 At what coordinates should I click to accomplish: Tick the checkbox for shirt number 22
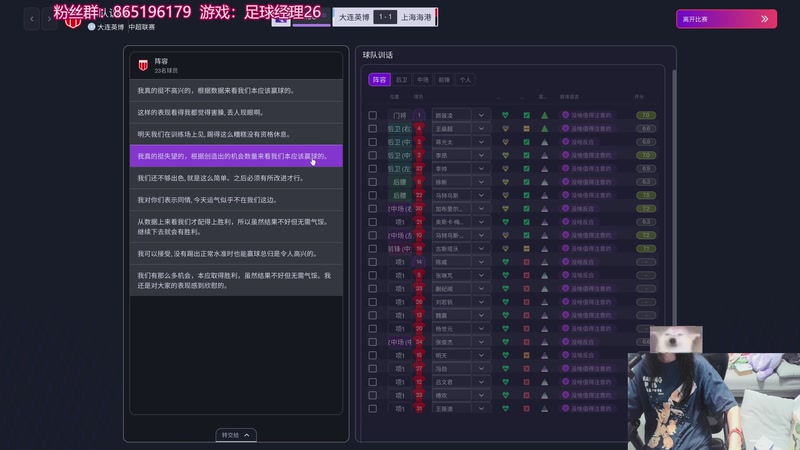coord(373,195)
